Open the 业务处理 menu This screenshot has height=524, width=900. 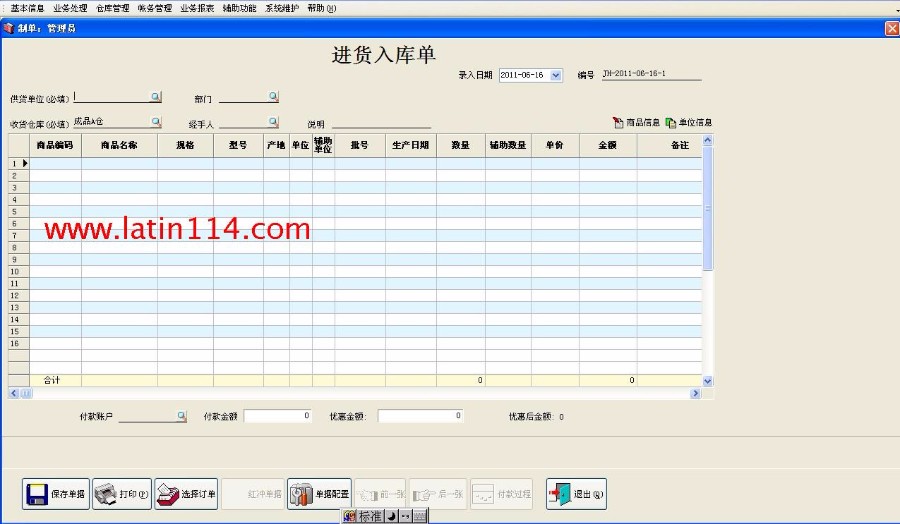70,8
